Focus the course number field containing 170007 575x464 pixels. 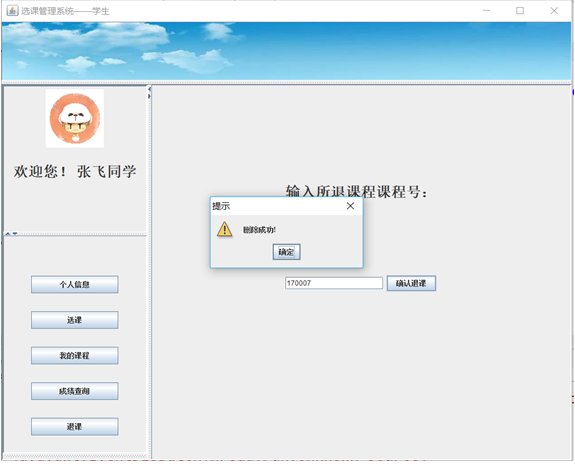click(x=334, y=283)
